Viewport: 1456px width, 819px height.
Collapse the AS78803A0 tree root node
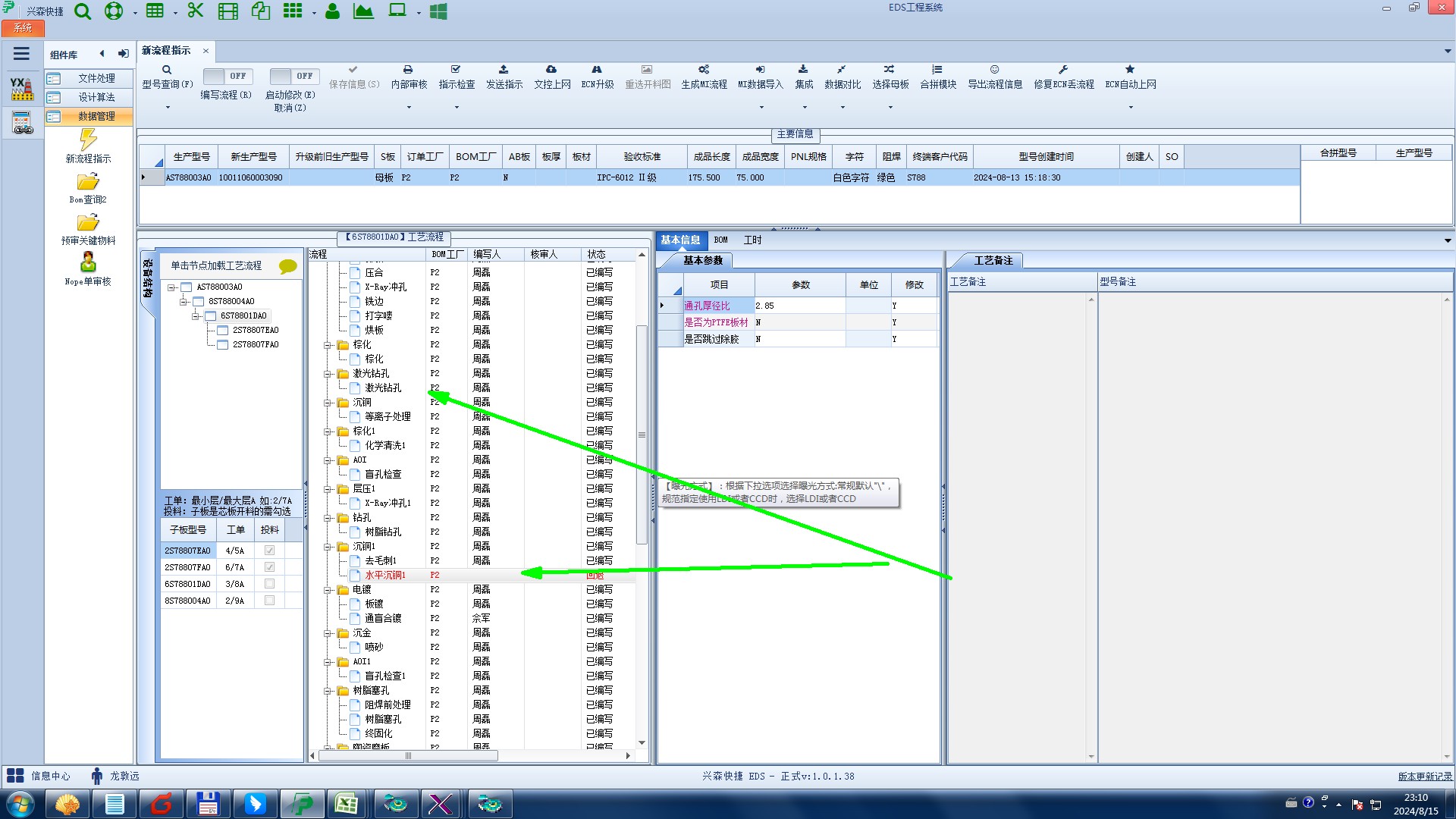point(171,287)
